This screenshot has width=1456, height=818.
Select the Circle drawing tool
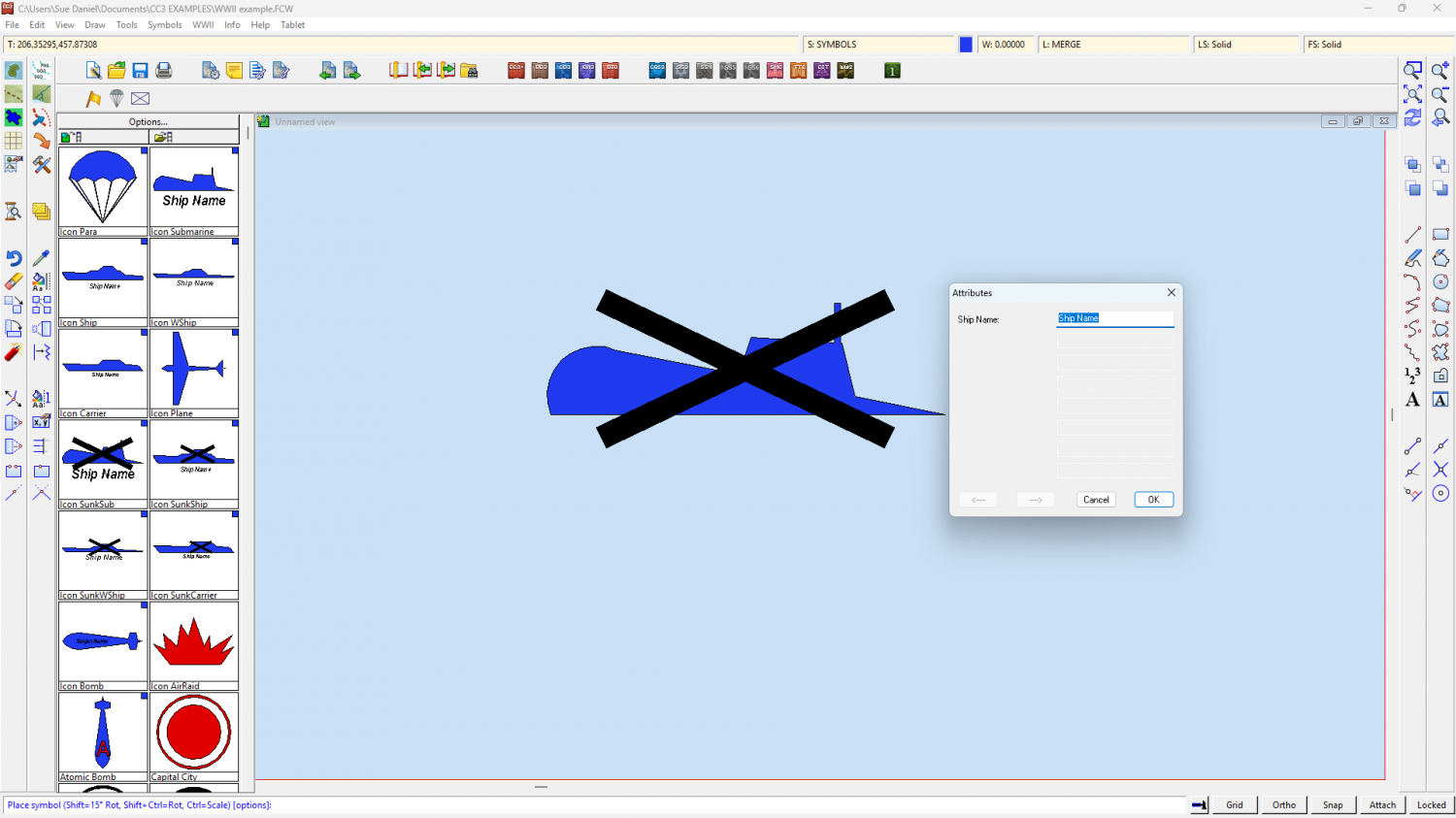(x=1440, y=282)
